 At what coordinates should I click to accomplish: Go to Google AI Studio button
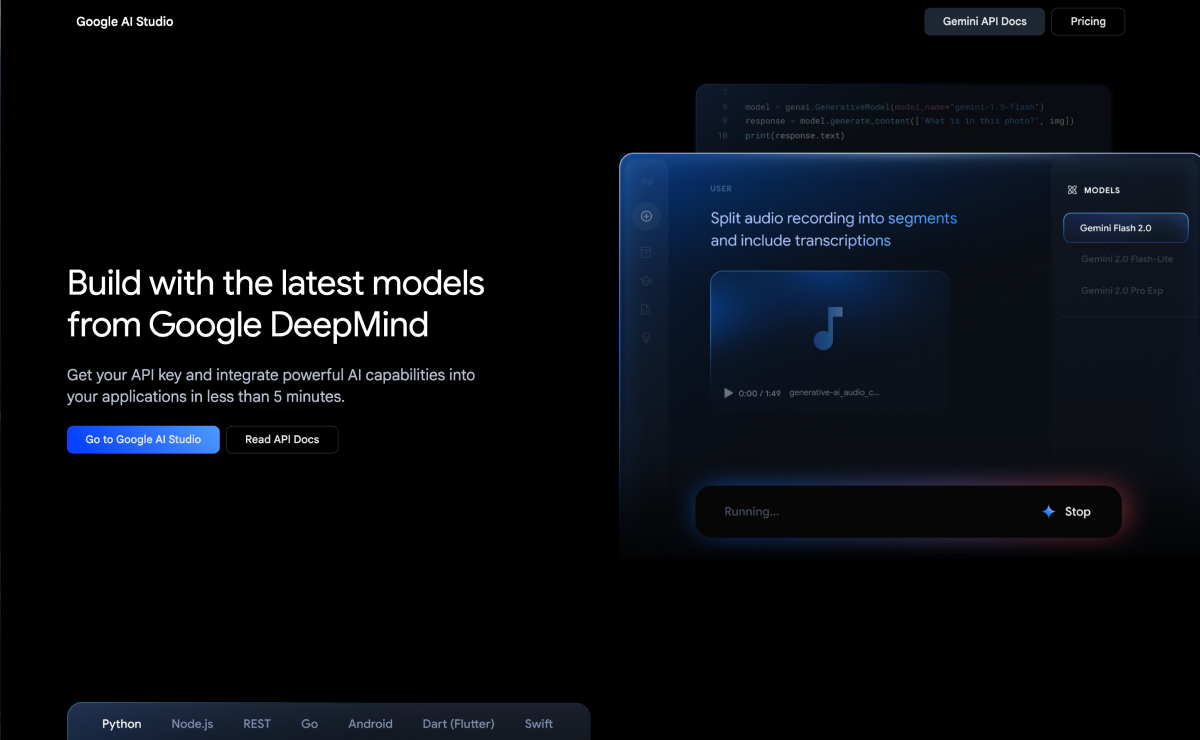pyautogui.click(x=143, y=440)
